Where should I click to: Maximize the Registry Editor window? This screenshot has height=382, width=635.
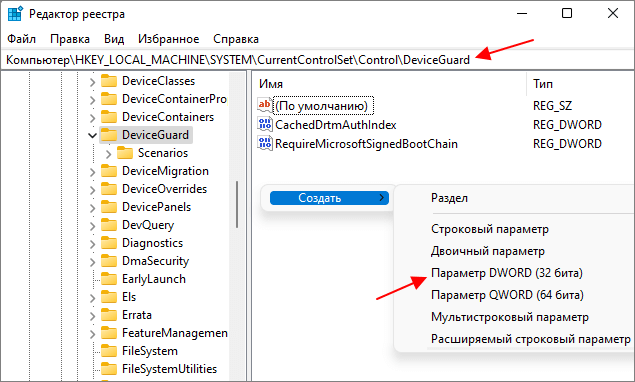coord(567,13)
